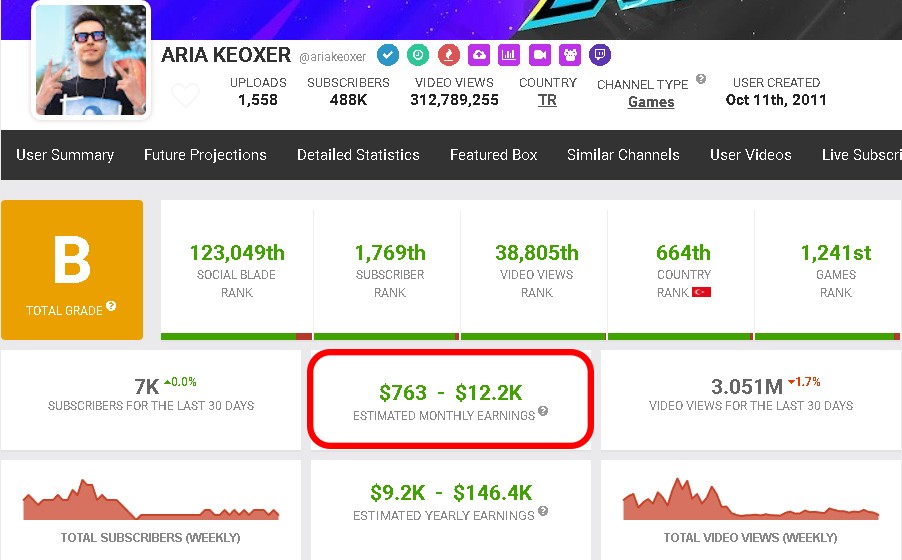Switch to the Future Projections tab
The image size is (902, 560).
(205, 155)
